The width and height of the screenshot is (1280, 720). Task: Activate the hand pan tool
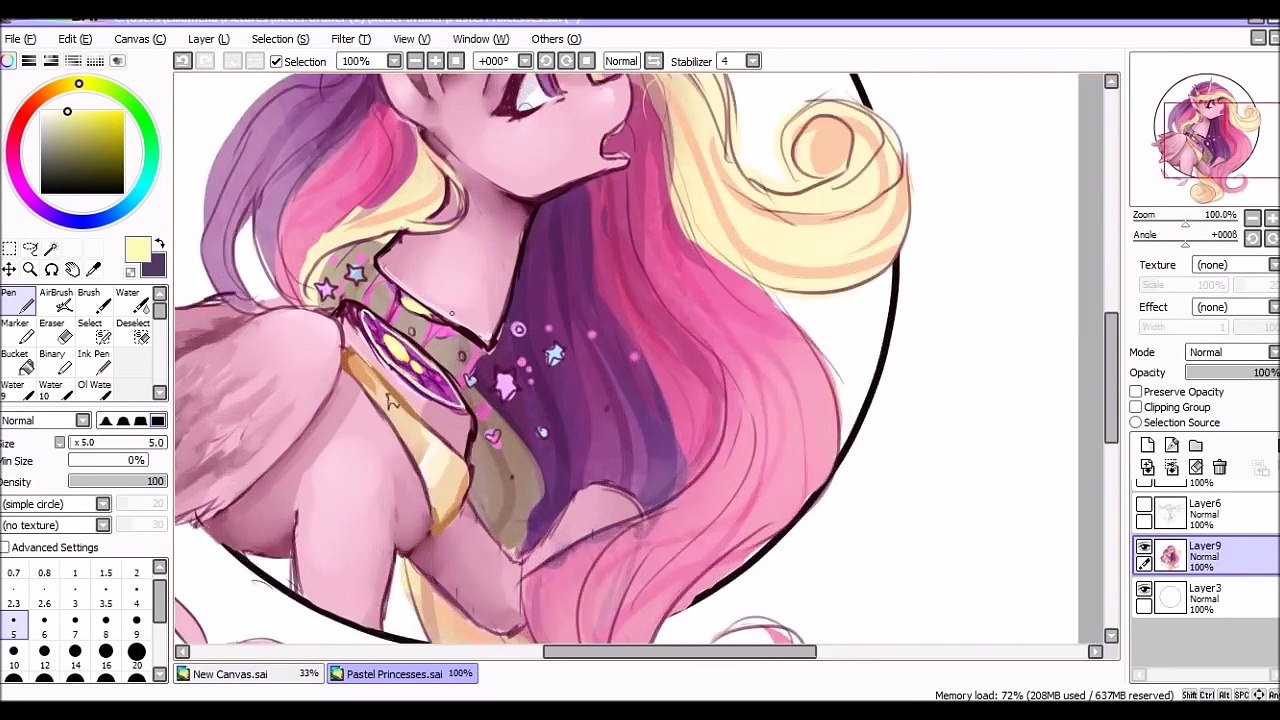[x=72, y=269]
